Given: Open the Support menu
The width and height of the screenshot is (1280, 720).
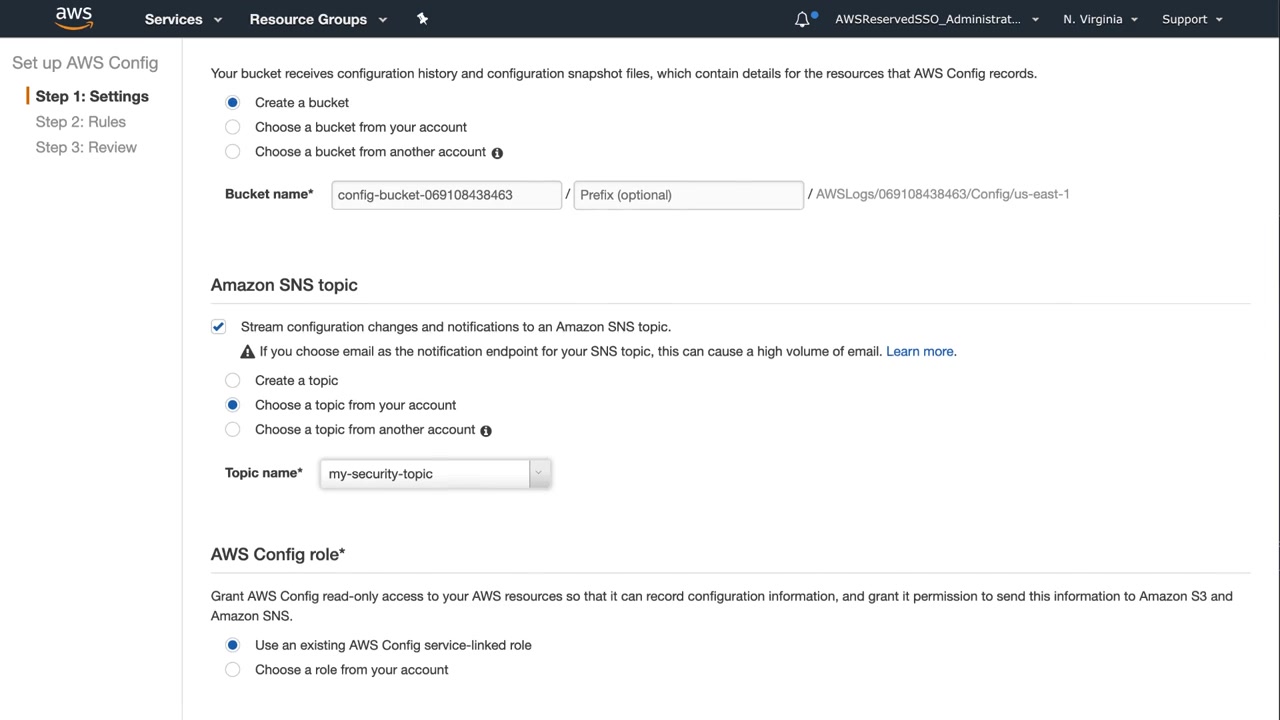Looking at the screenshot, I should tap(1192, 19).
